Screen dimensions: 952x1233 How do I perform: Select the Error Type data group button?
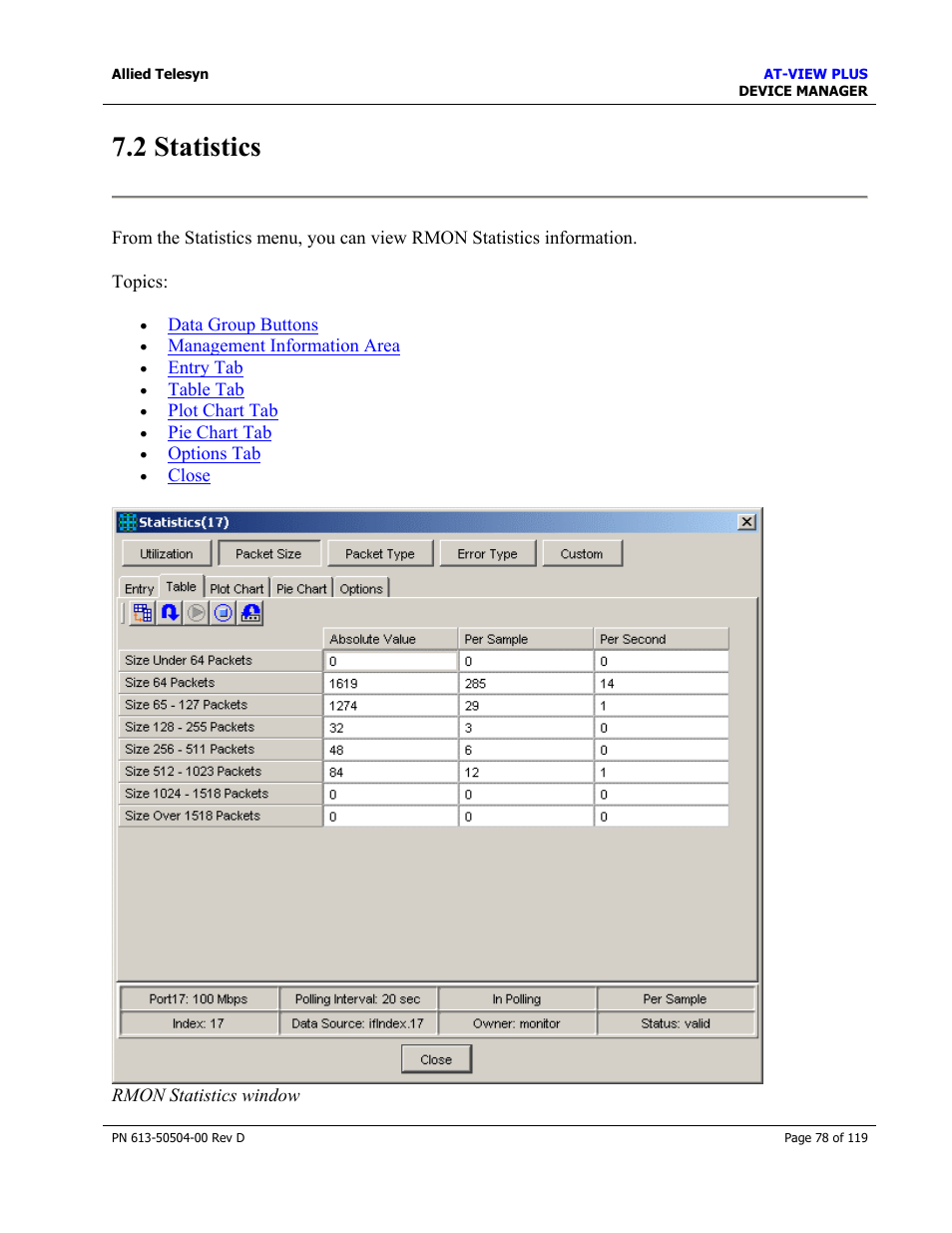[488, 554]
